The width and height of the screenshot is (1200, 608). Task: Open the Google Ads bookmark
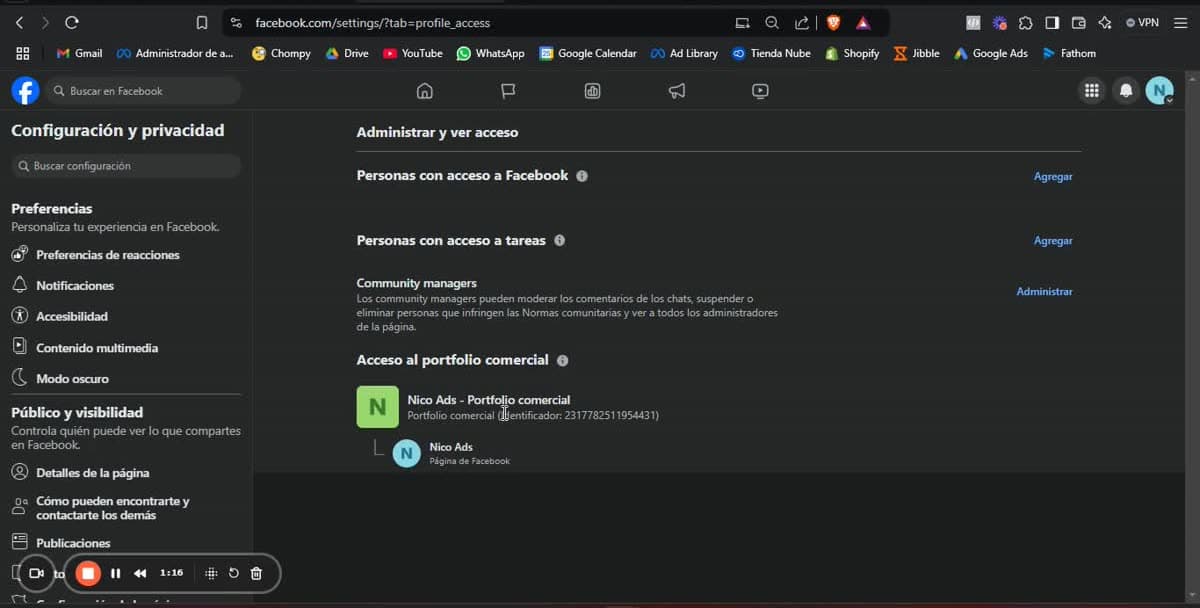coord(991,53)
